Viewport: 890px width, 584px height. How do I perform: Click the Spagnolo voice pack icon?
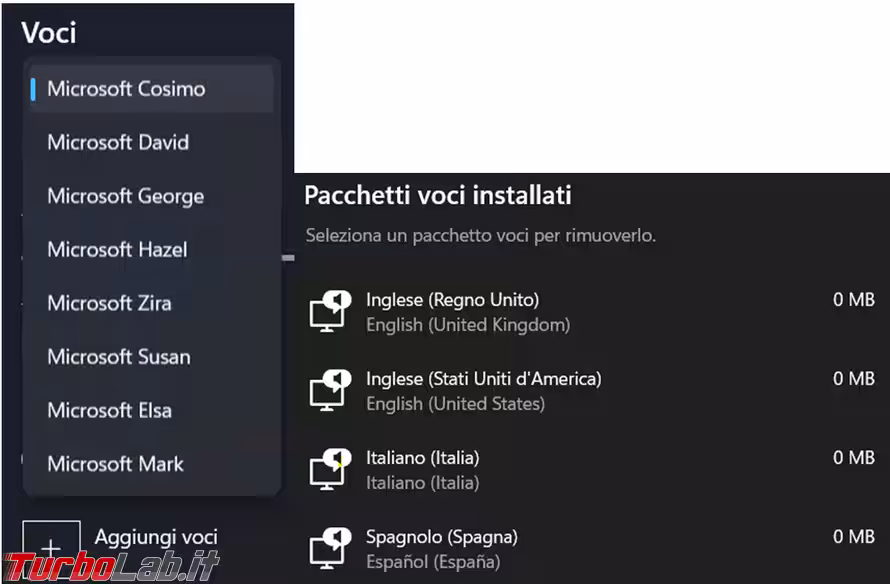click(330, 549)
